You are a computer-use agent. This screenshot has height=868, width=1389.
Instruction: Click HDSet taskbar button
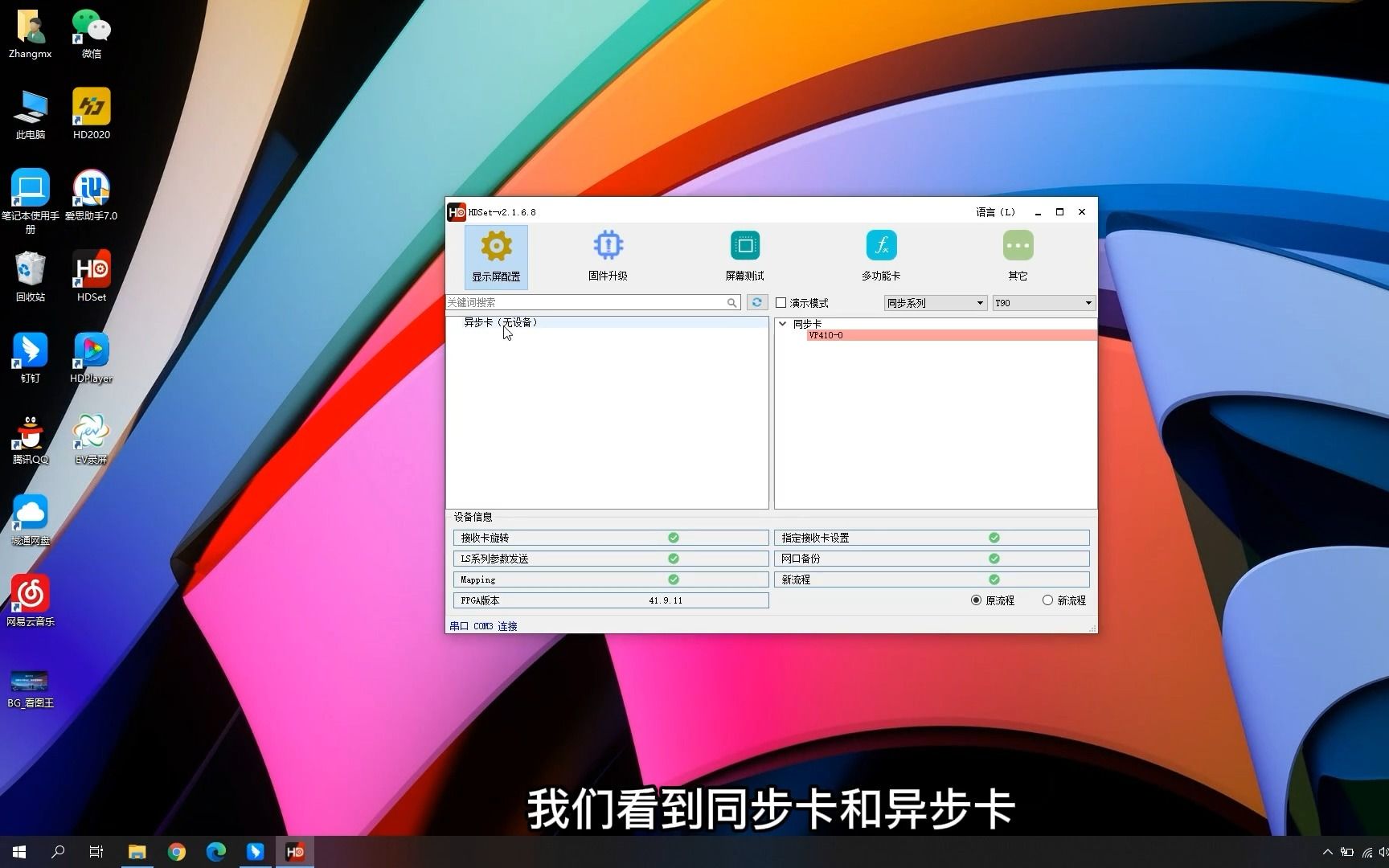(x=295, y=852)
